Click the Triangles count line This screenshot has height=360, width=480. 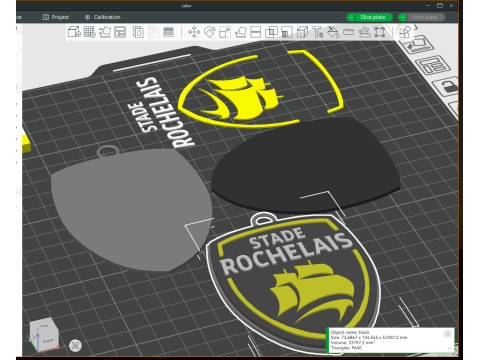click(x=346, y=348)
